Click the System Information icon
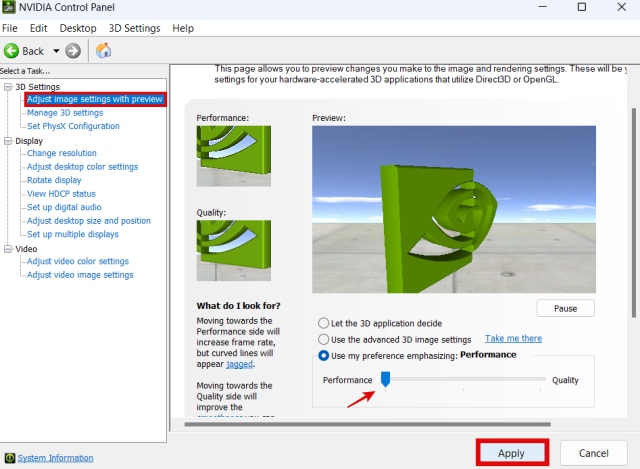The image size is (640, 469). coord(10,458)
